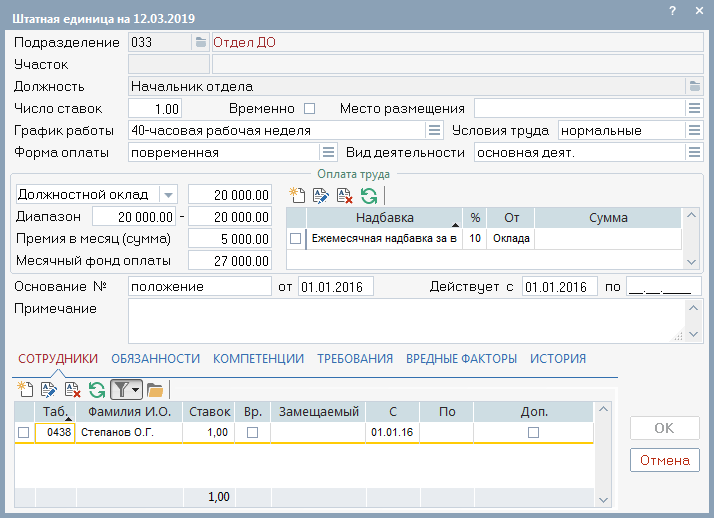Switch to the СОТРУДНИКИ tab
714x518 pixels.
pos(58,359)
